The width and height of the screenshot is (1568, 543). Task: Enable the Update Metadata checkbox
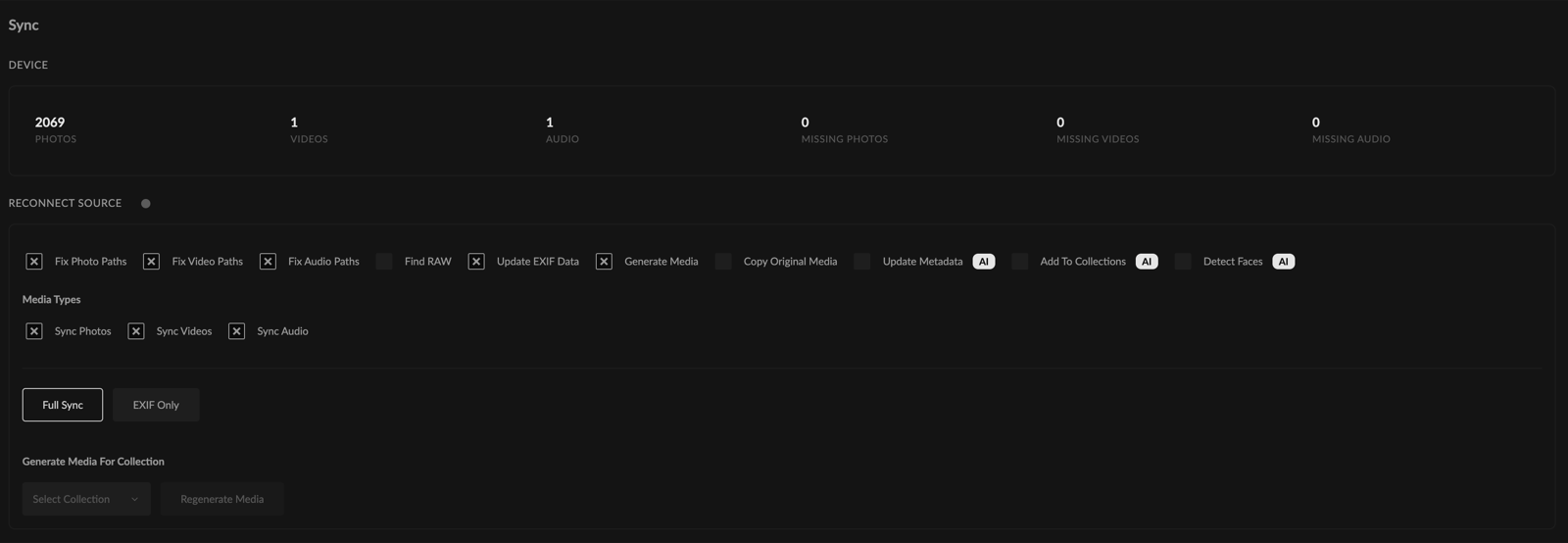(x=862, y=262)
